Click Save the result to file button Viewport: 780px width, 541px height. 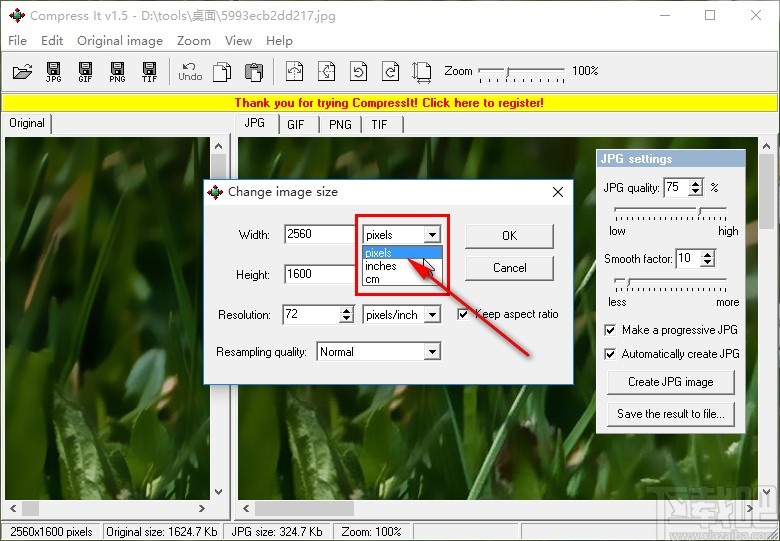pyautogui.click(x=671, y=414)
